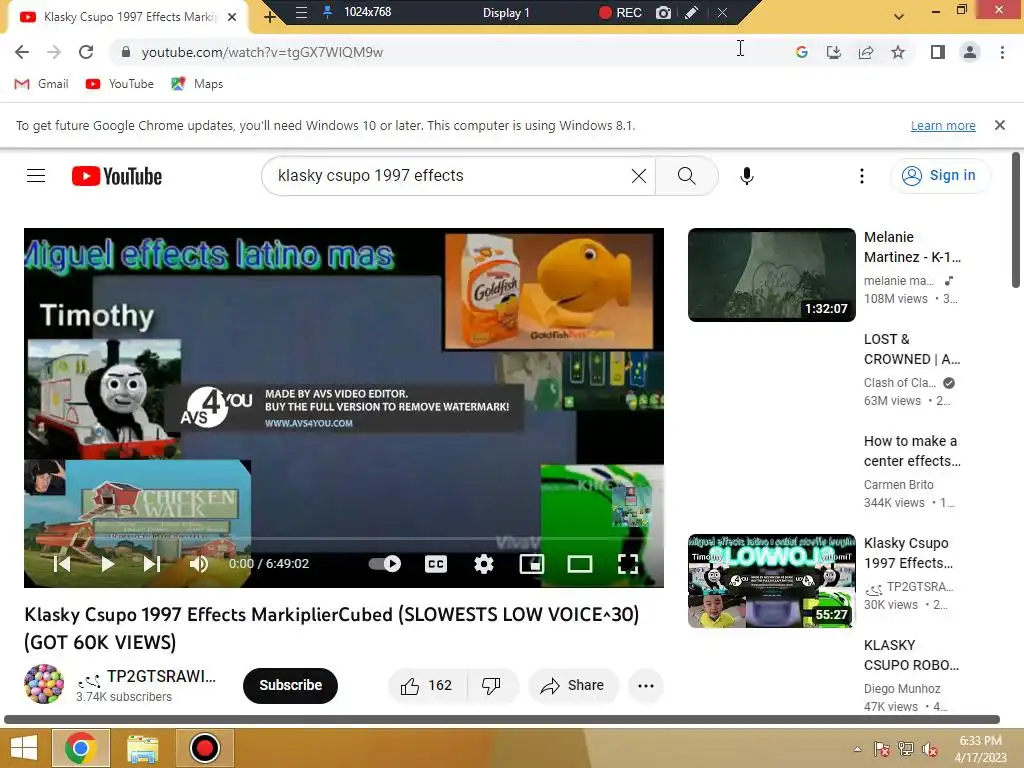Enter full screen mode
The width and height of the screenshot is (1024, 768).
628,564
